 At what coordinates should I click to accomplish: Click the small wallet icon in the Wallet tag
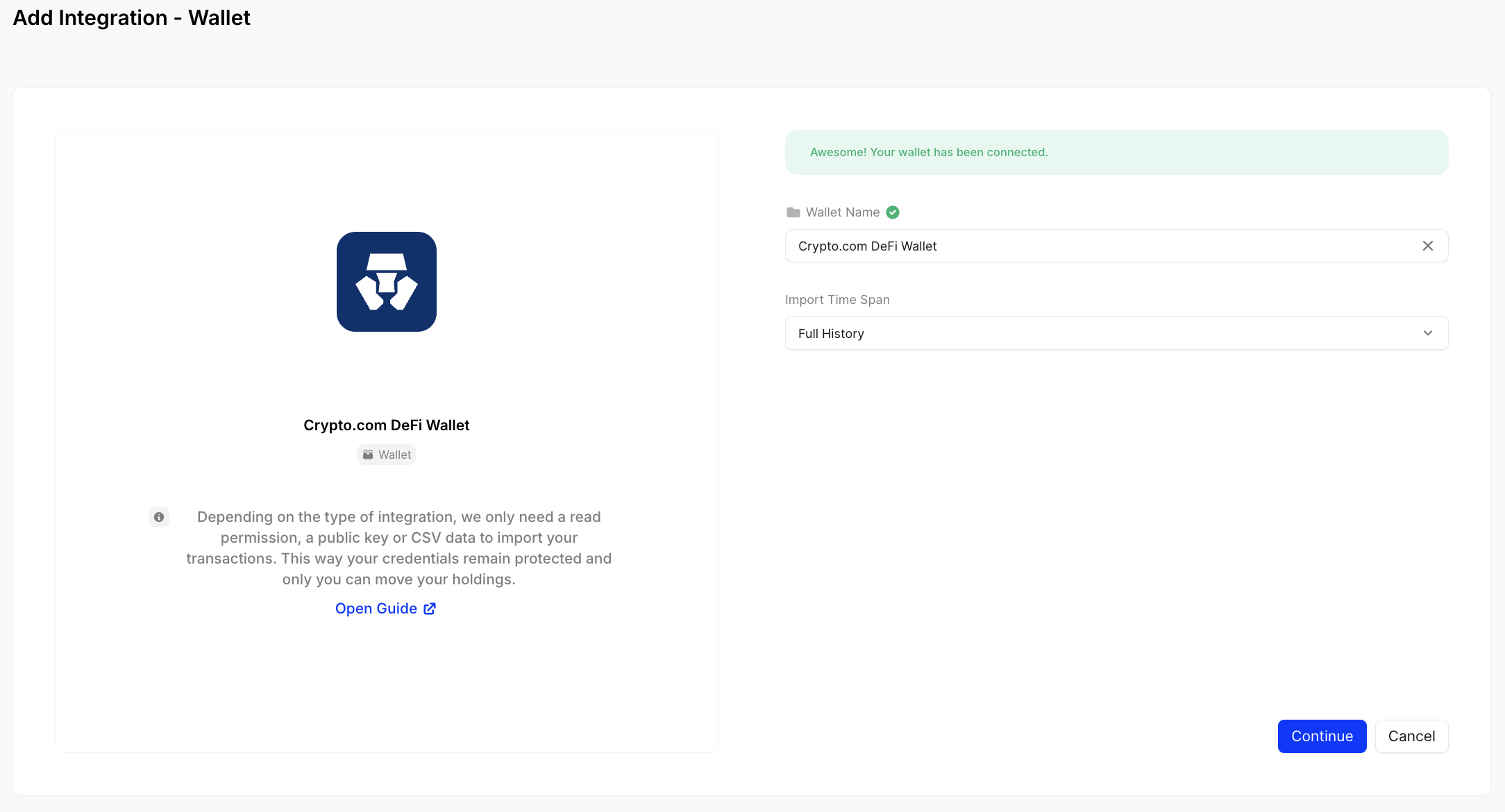pos(368,455)
